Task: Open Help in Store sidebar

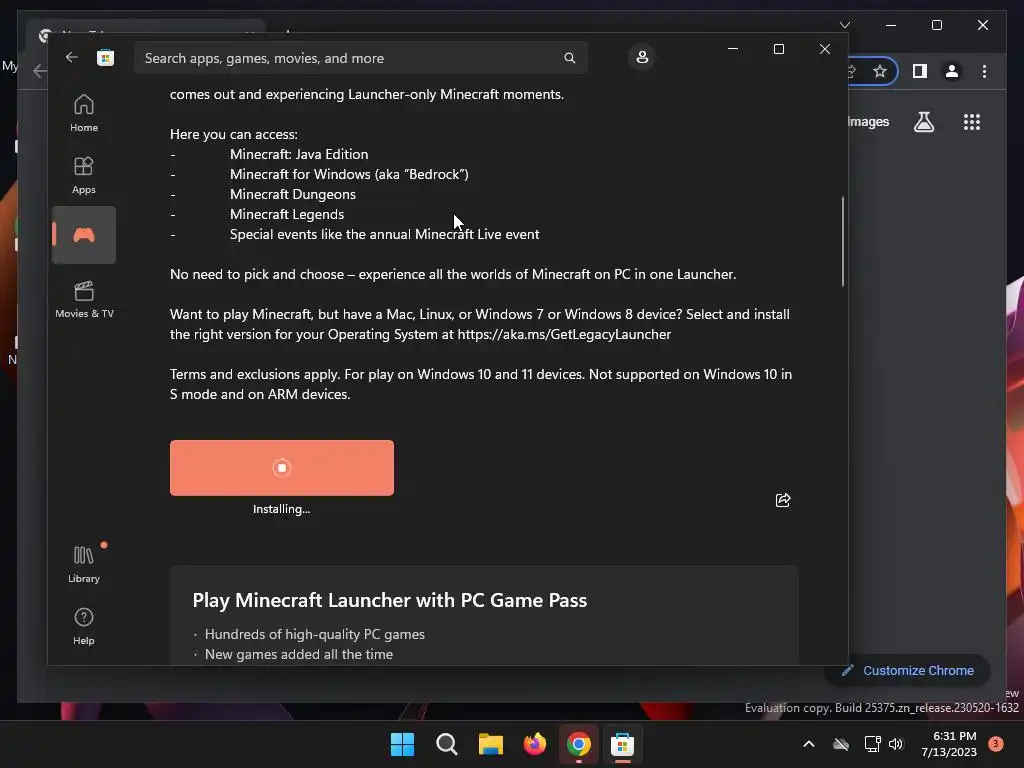Action: coord(84,626)
